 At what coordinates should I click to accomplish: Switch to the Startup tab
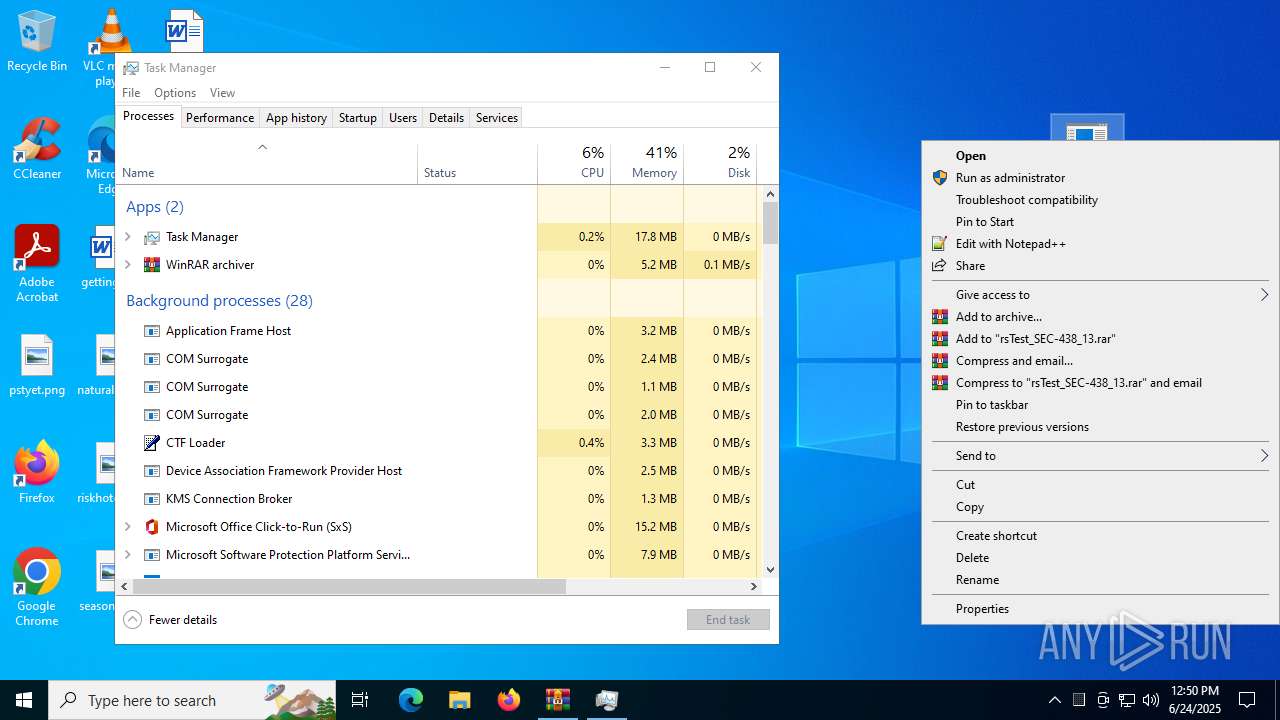coord(357,118)
